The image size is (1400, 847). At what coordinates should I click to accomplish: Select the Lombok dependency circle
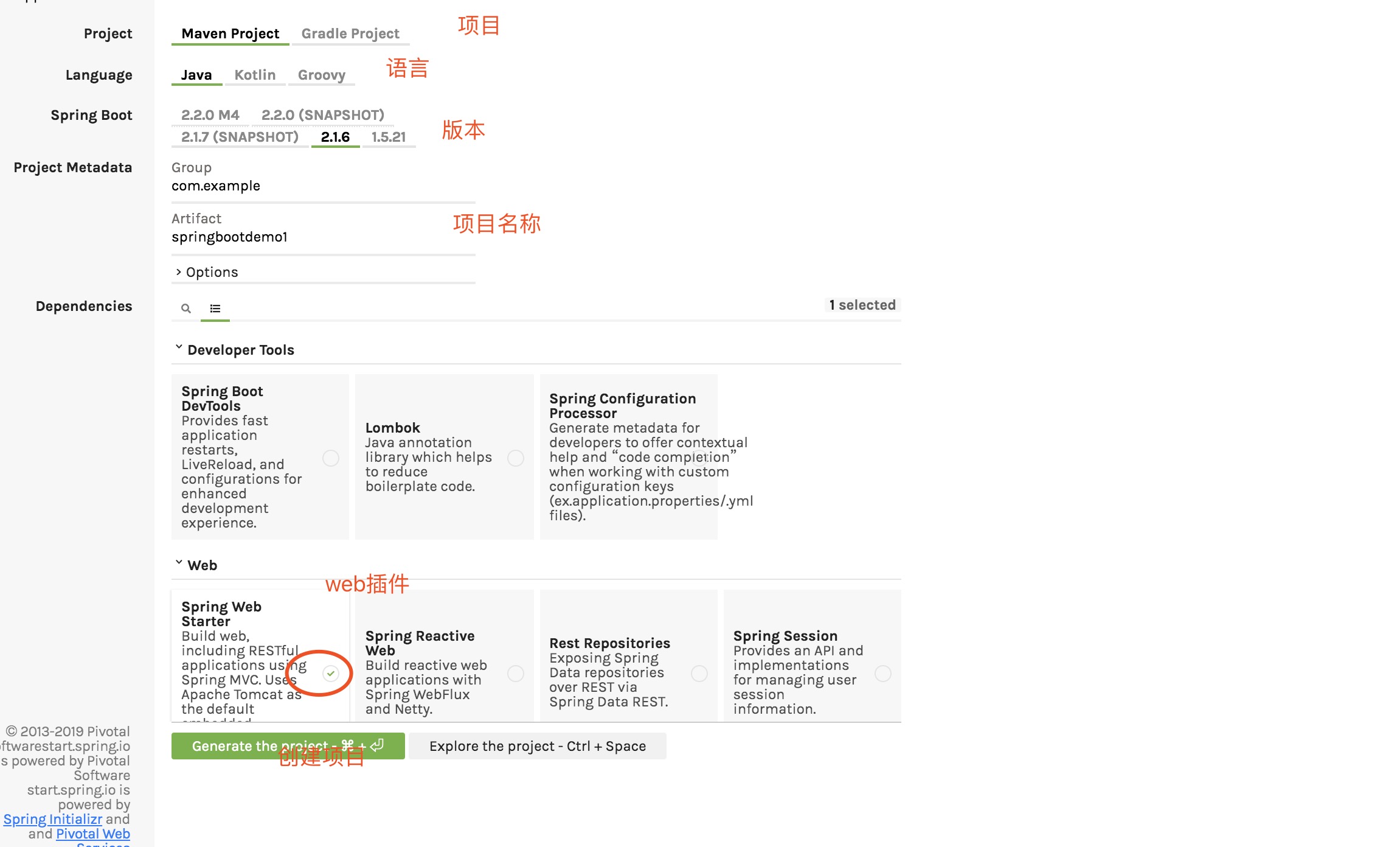pos(516,458)
